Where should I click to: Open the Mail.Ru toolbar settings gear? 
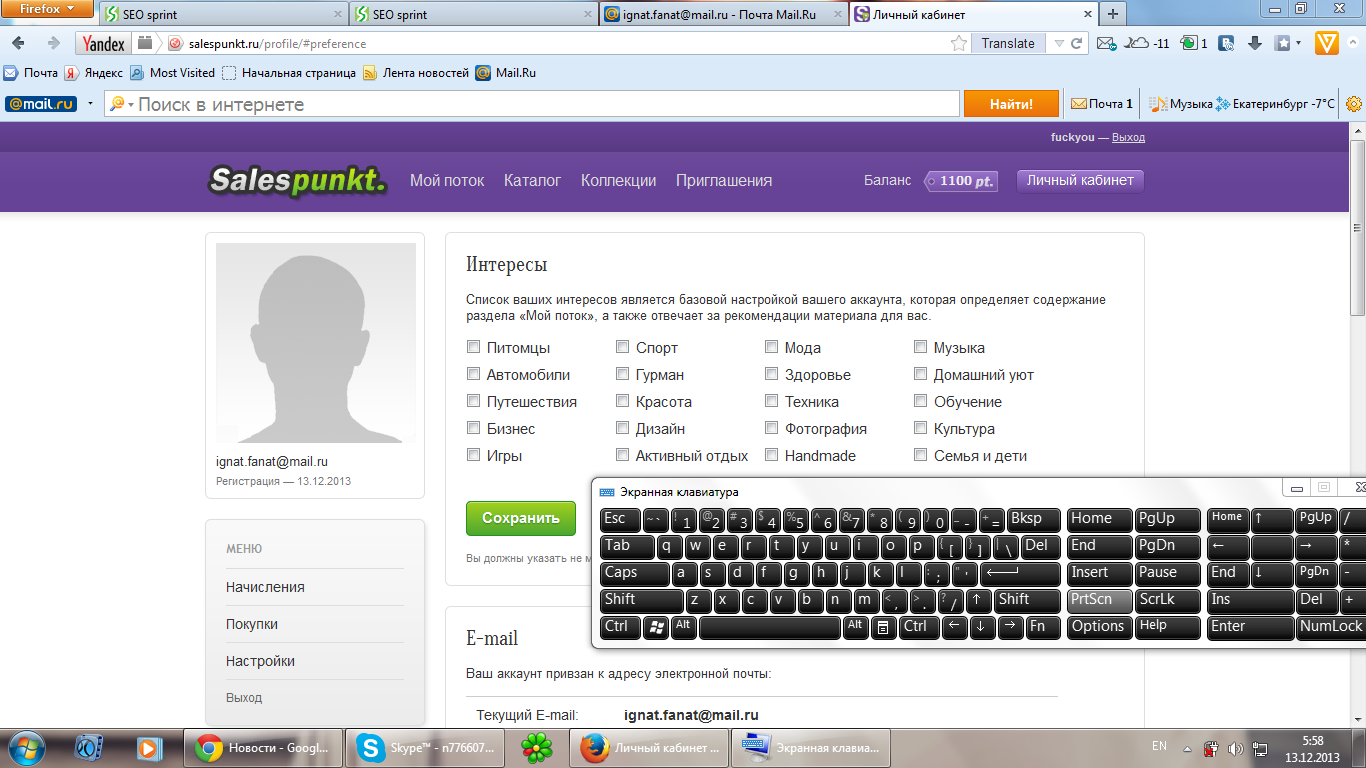pyautogui.click(x=1354, y=104)
